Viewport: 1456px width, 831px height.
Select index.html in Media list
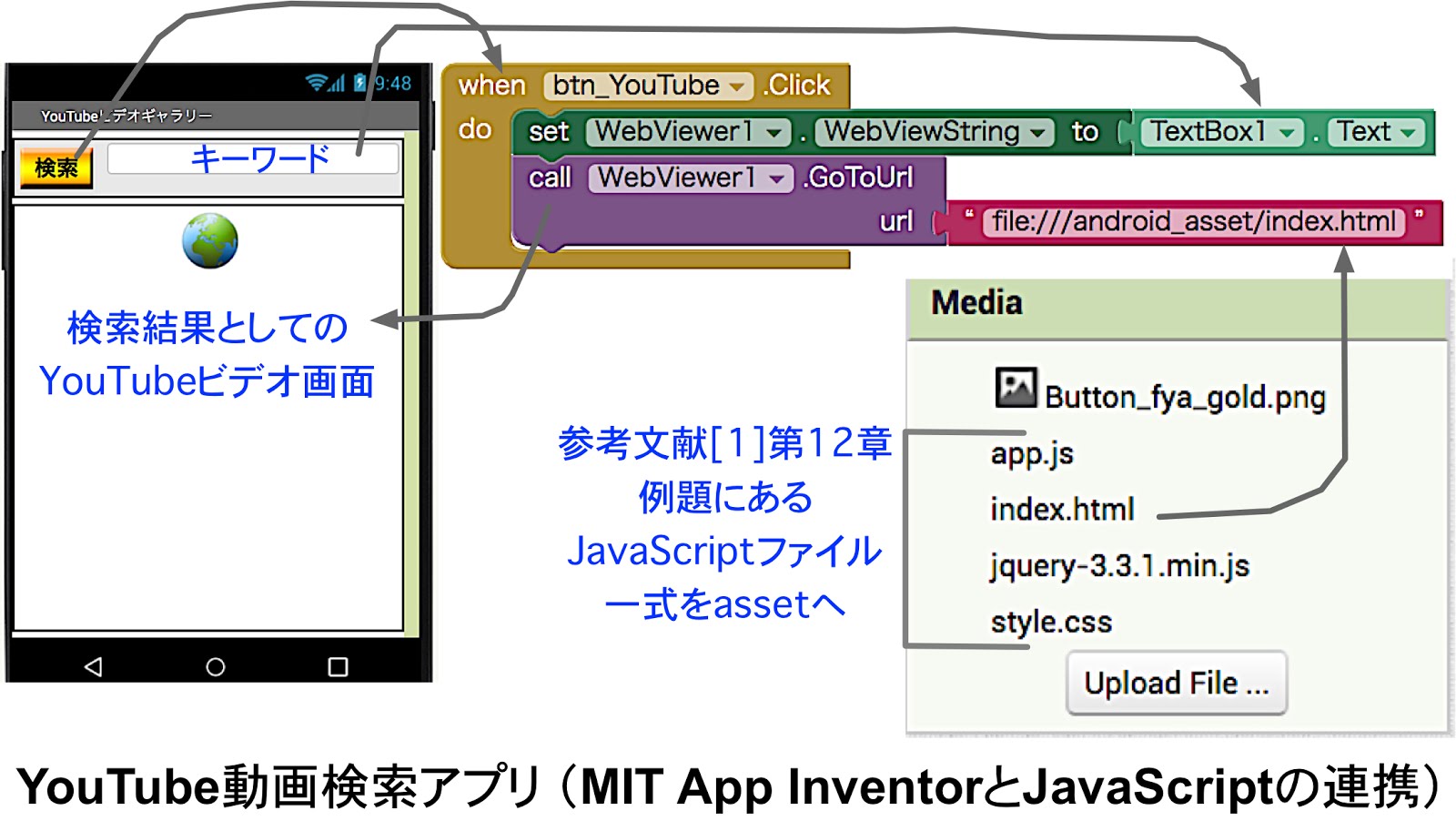coord(1062,510)
